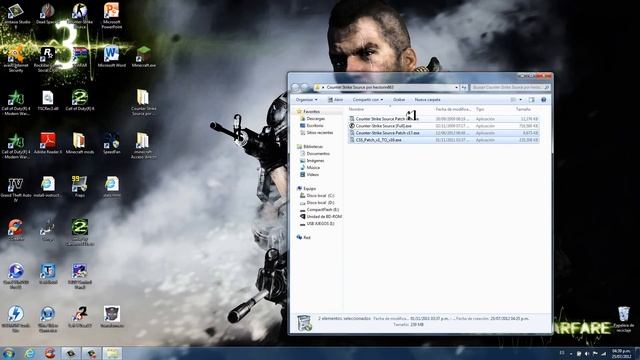This screenshot has height=360, width=640.
Task: Launch Microsoft PowerPoint from the desktop
Action: [x=111, y=16]
